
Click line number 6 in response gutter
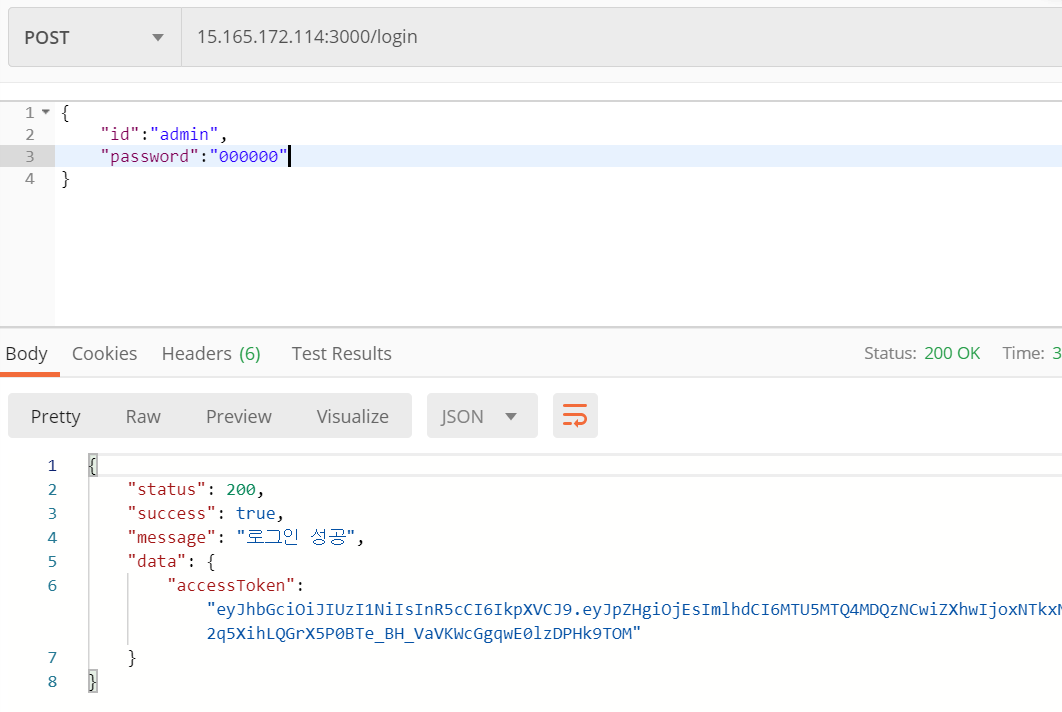tap(52, 585)
